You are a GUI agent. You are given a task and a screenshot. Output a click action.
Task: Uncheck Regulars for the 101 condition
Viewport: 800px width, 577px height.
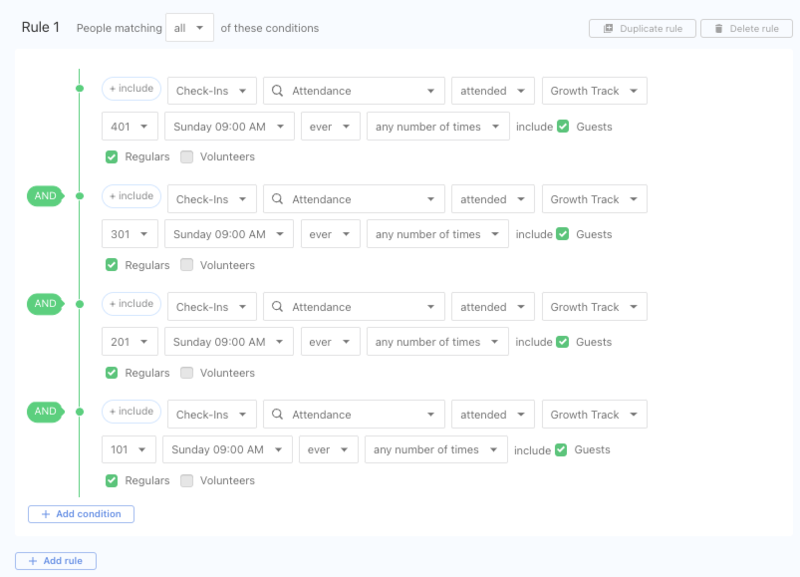[x=112, y=481]
